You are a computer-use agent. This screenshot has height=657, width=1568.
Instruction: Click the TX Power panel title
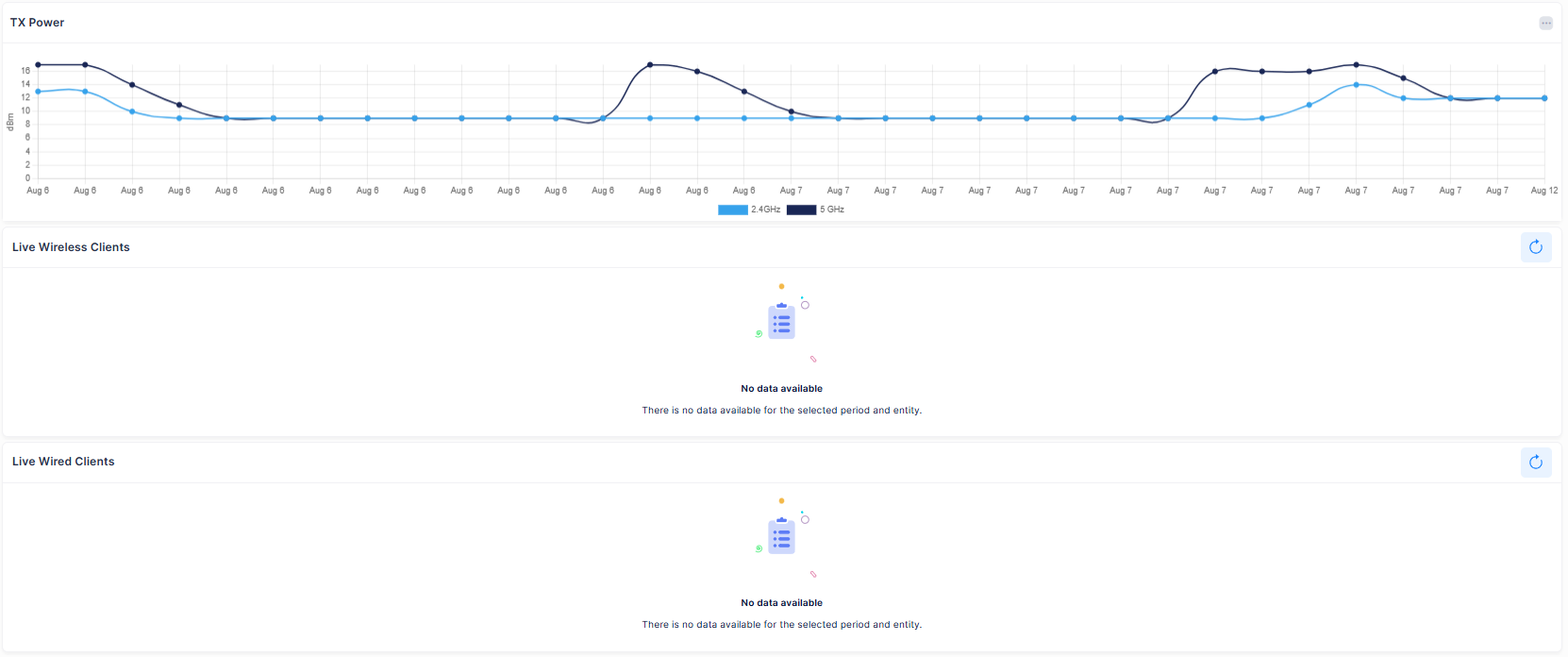coord(38,23)
